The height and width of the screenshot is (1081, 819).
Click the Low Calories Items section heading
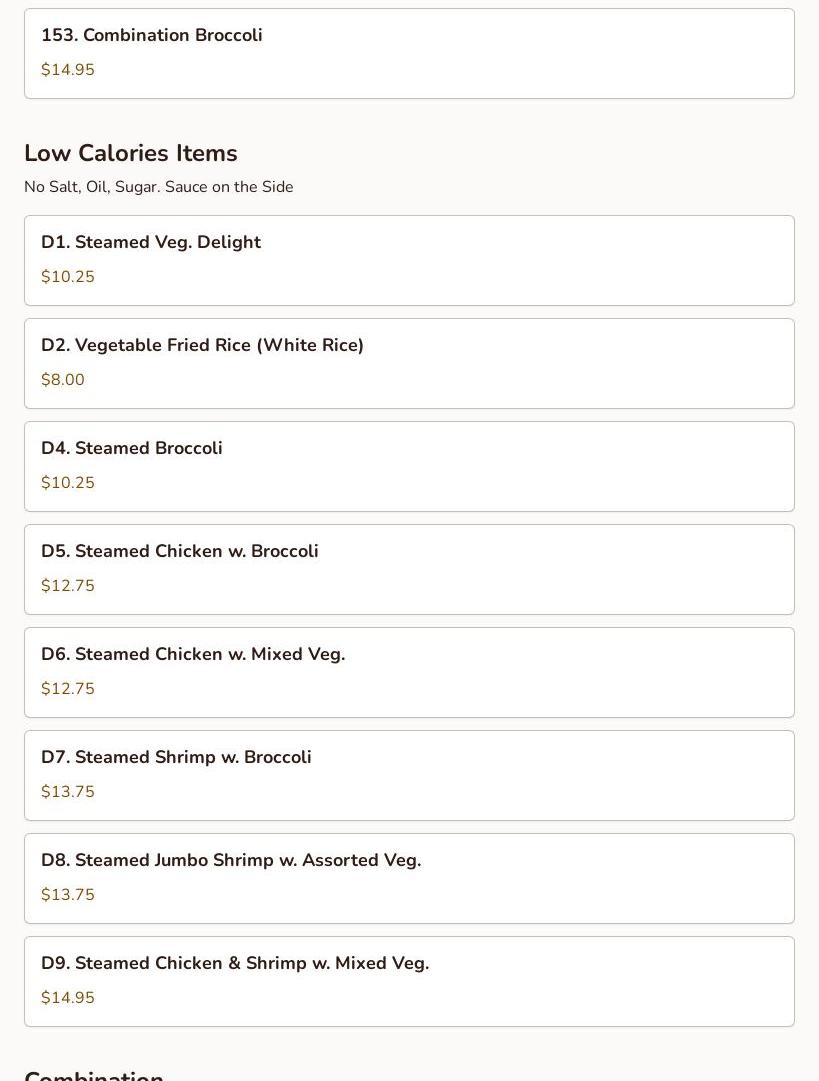[x=131, y=153]
